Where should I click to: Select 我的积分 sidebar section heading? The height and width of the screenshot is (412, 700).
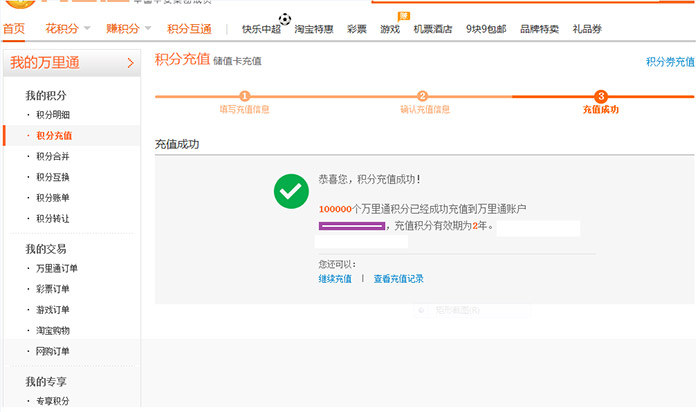click(x=46, y=96)
